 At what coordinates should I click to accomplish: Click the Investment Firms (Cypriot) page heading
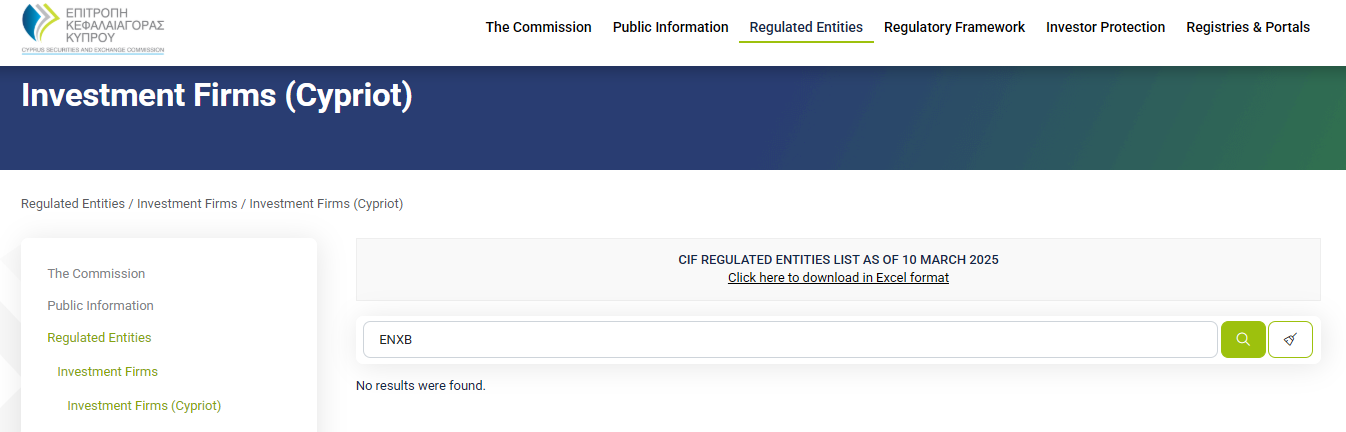(217, 96)
